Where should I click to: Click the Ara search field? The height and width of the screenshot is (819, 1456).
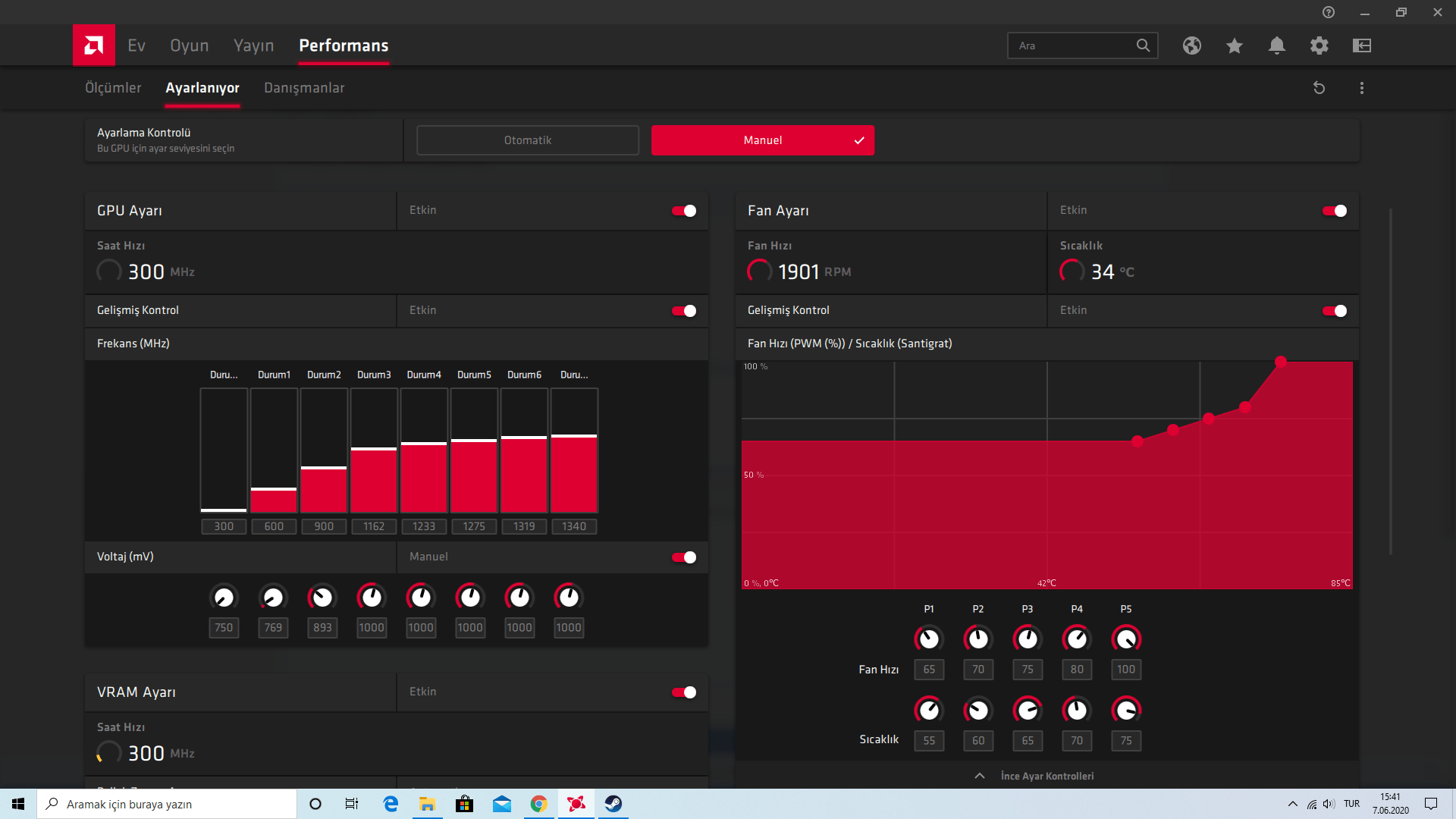(x=1069, y=45)
